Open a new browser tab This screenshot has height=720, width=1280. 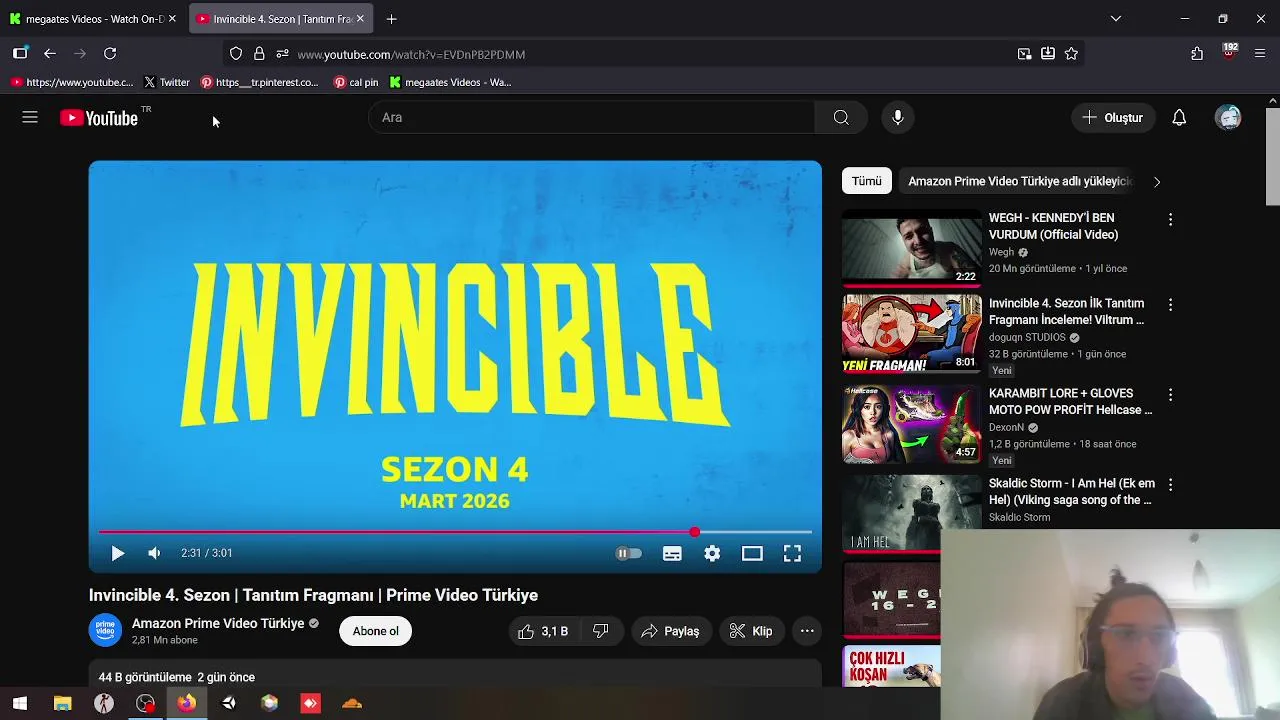click(391, 19)
